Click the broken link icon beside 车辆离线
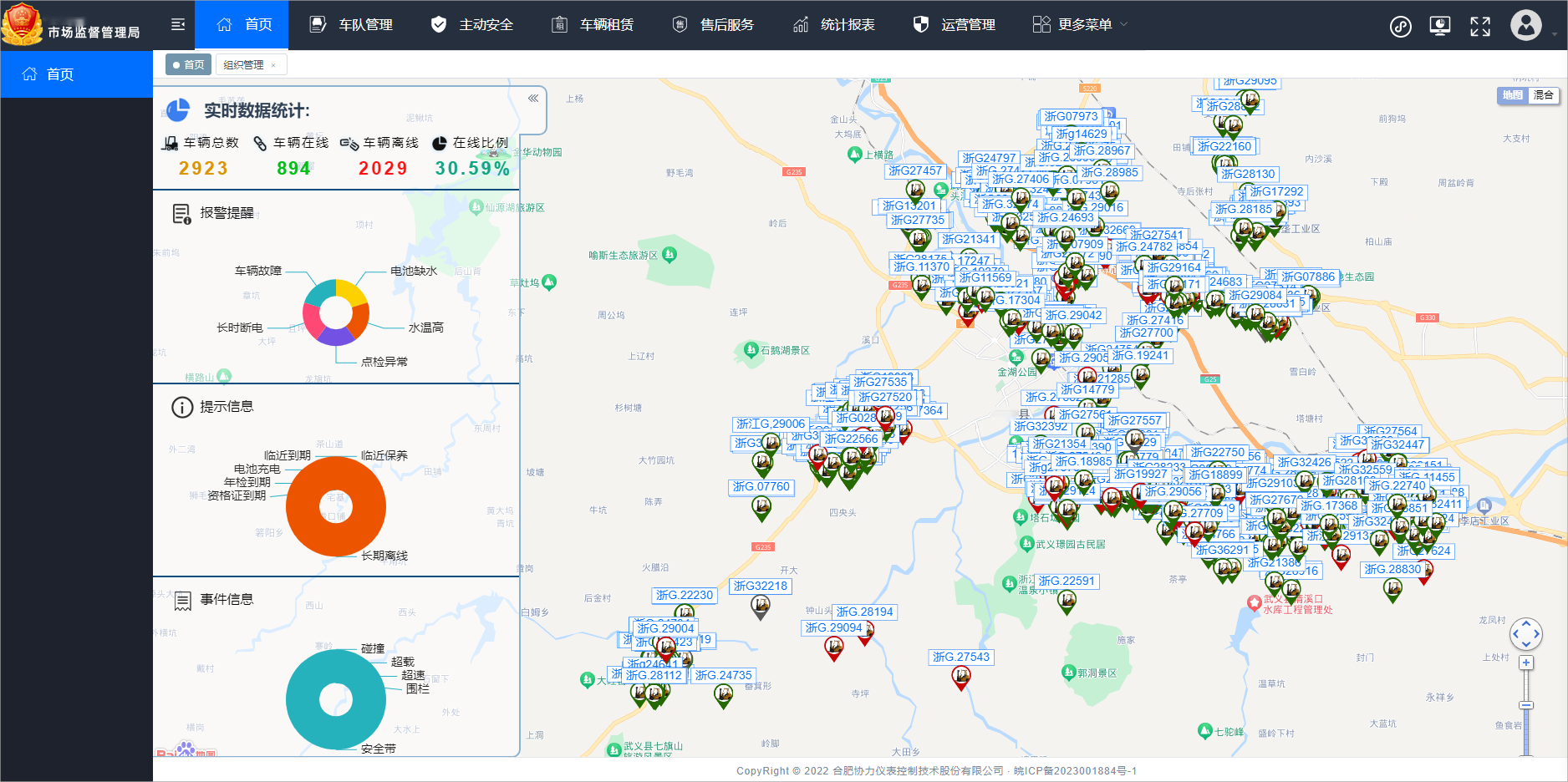 [x=349, y=143]
